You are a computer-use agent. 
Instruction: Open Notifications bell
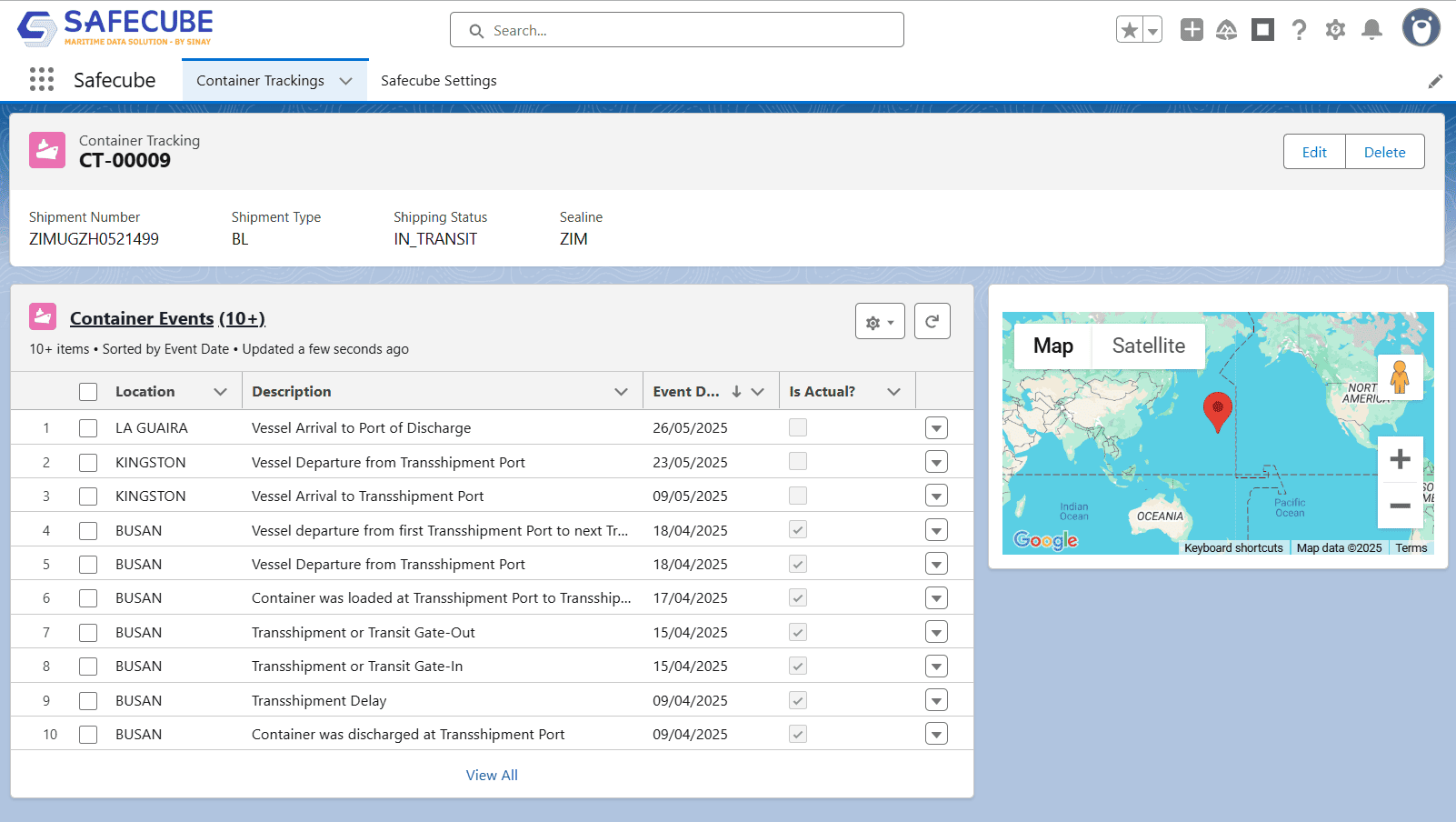click(x=1372, y=30)
